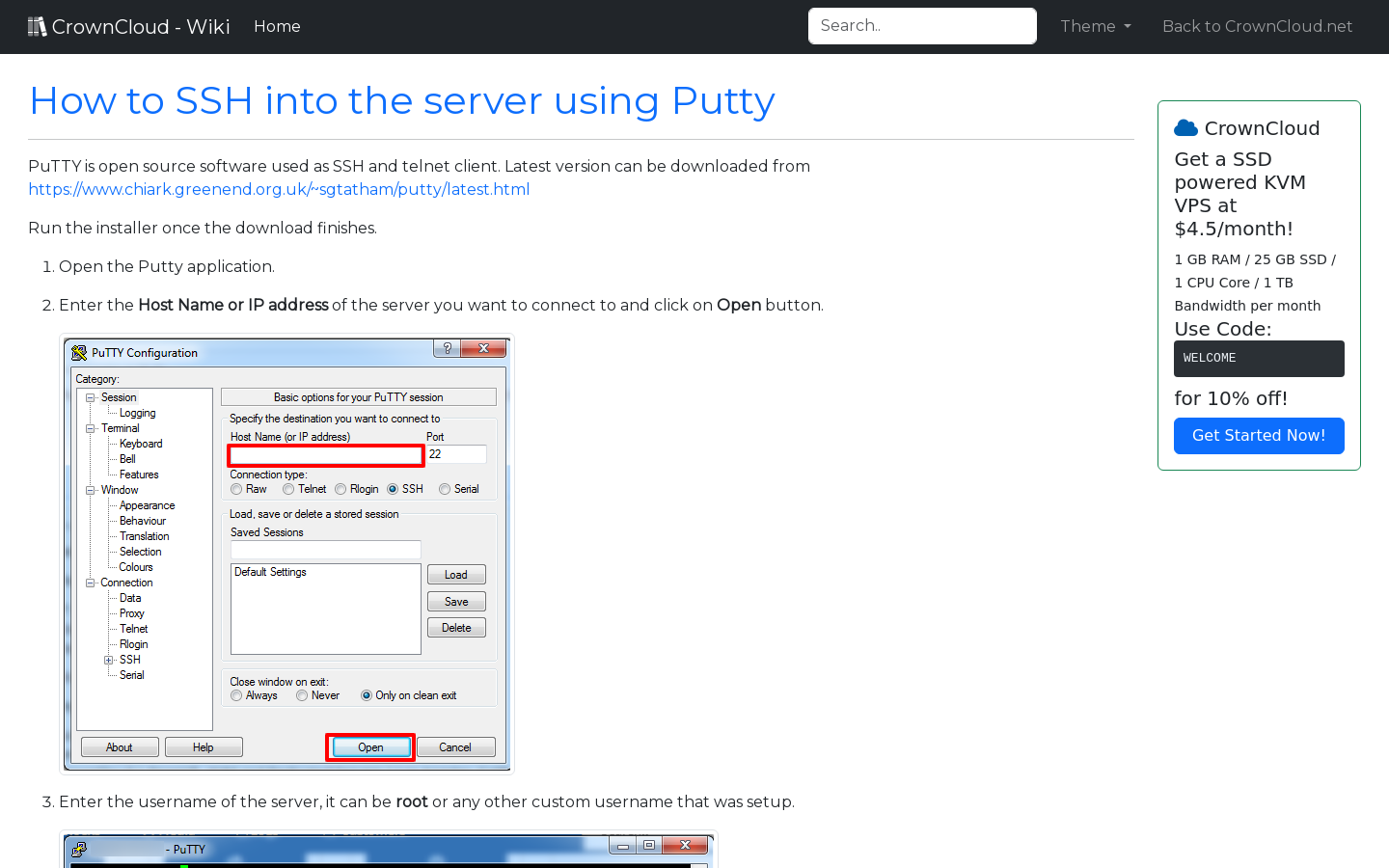Viewport: 1389px width, 868px height.
Task: Click the WELCOME promo code box
Action: click(1259, 359)
